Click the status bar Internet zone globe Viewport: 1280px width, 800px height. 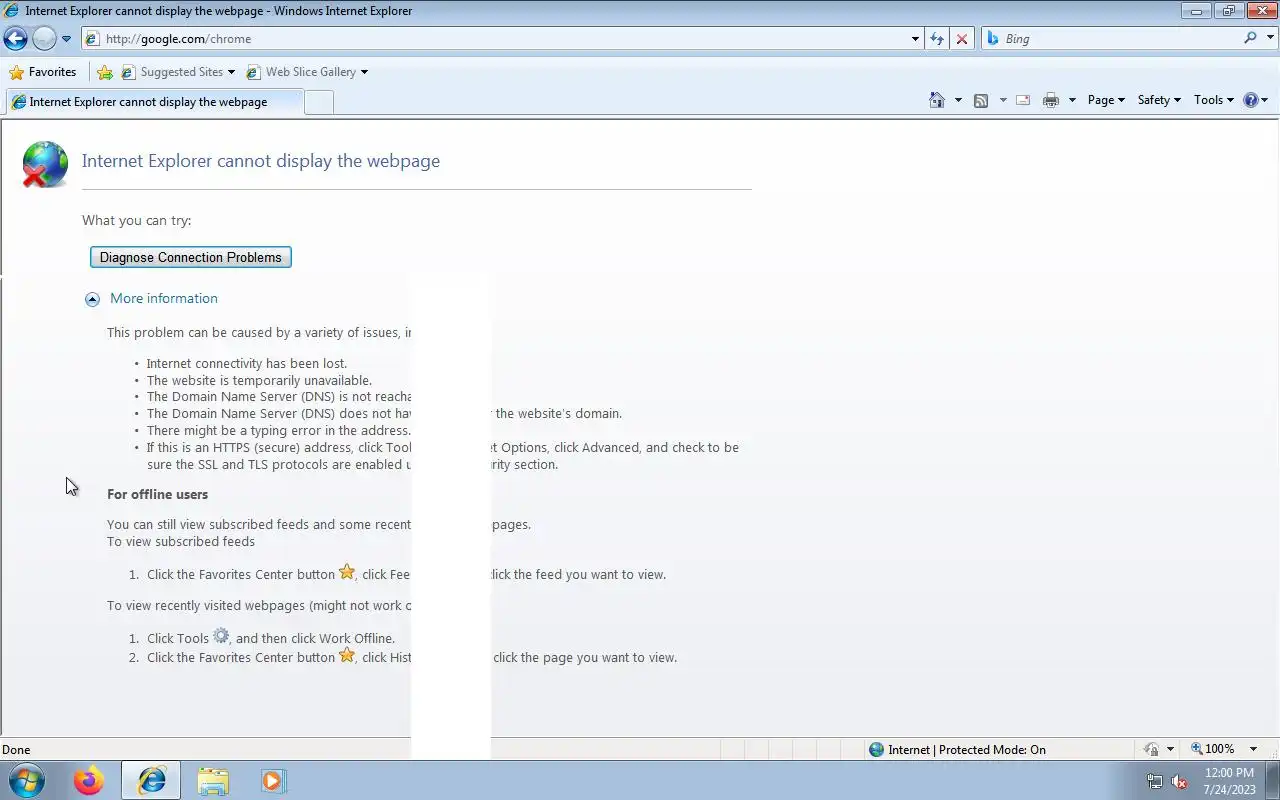click(877, 749)
